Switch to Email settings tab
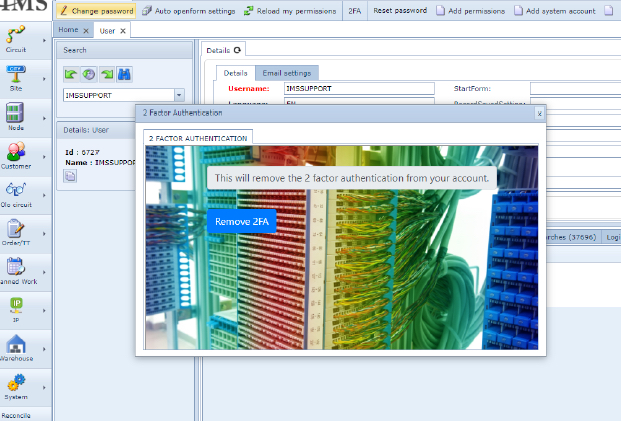This screenshot has height=421, width=621. (x=287, y=73)
